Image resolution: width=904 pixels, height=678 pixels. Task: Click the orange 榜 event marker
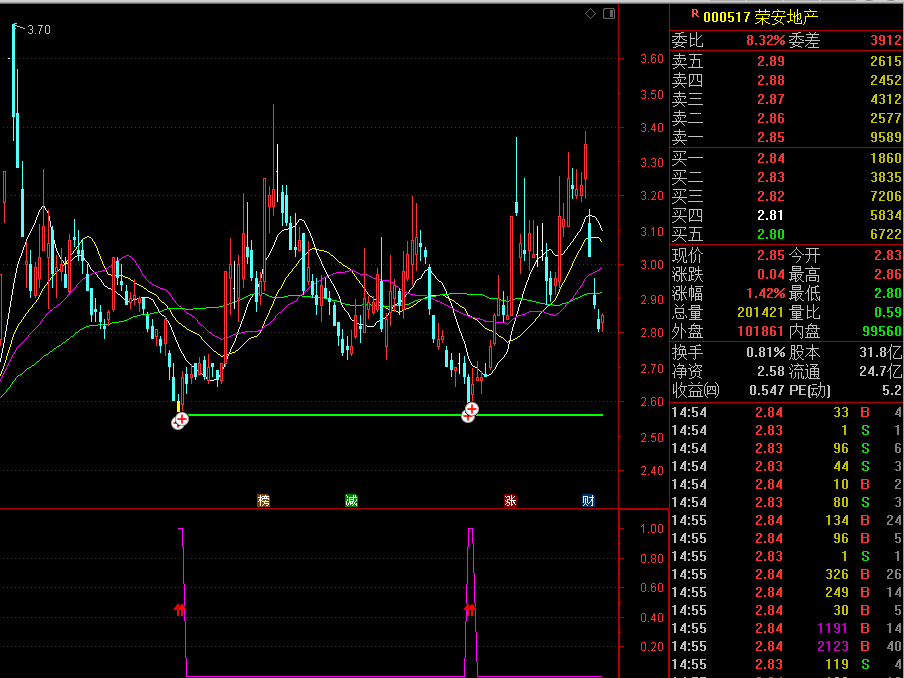[x=264, y=500]
